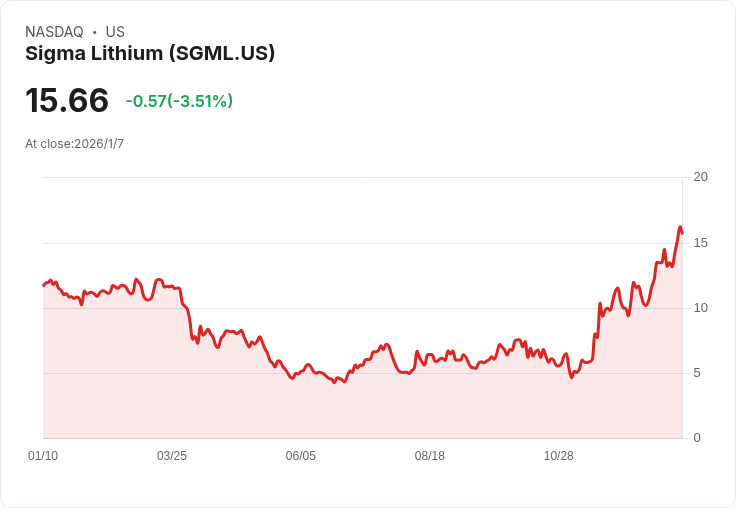Click the 08/18 date axis label
Image resolution: width=736 pixels, height=508 pixels.
click(429, 455)
